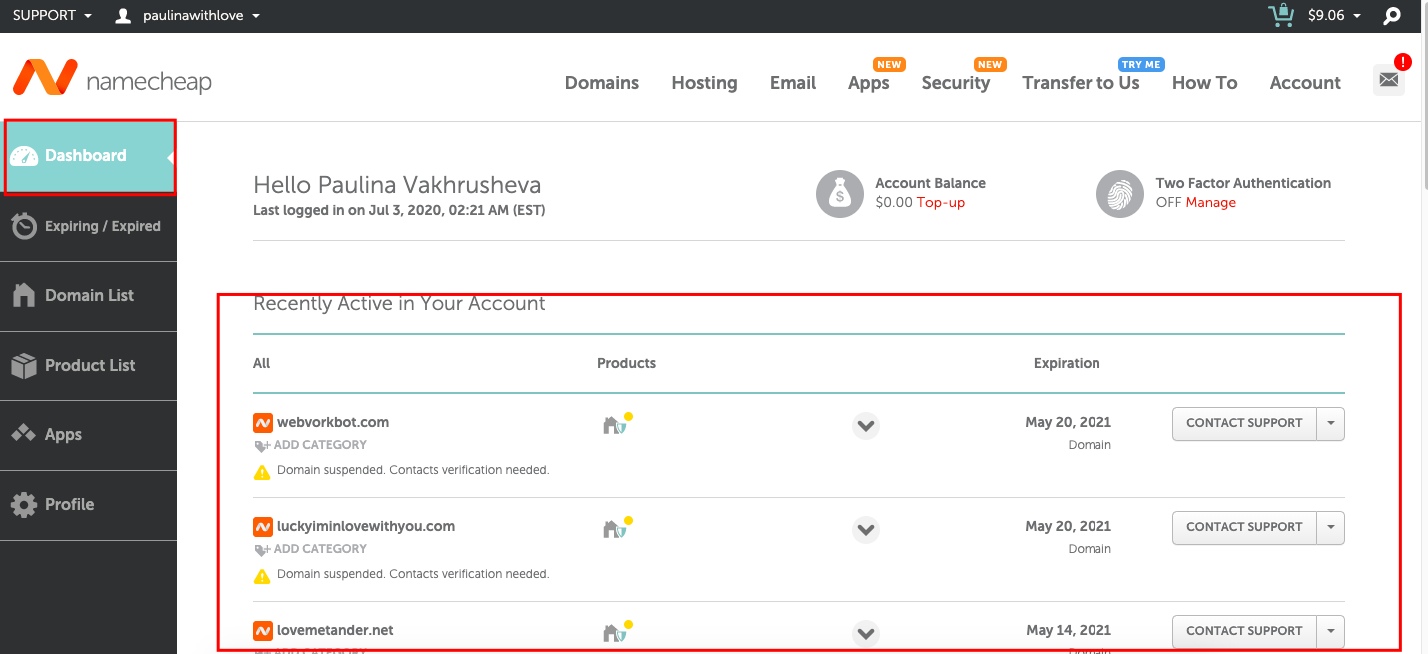This screenshot has width=1428, height=654.
Task: Go to Expiring / Expired in sidebar
Action: (x=88, y=226)
